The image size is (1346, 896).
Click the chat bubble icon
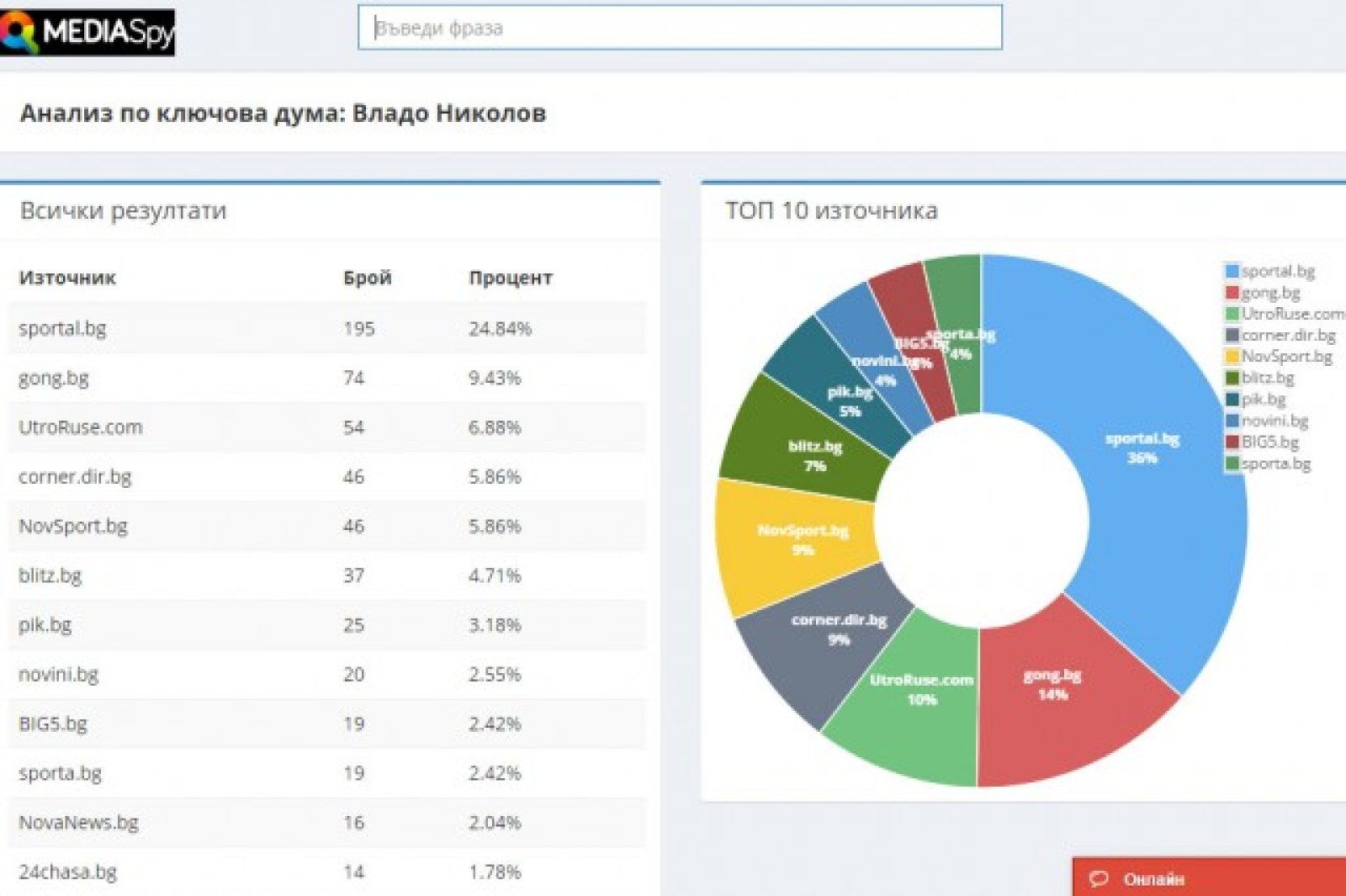(1098, 878)
